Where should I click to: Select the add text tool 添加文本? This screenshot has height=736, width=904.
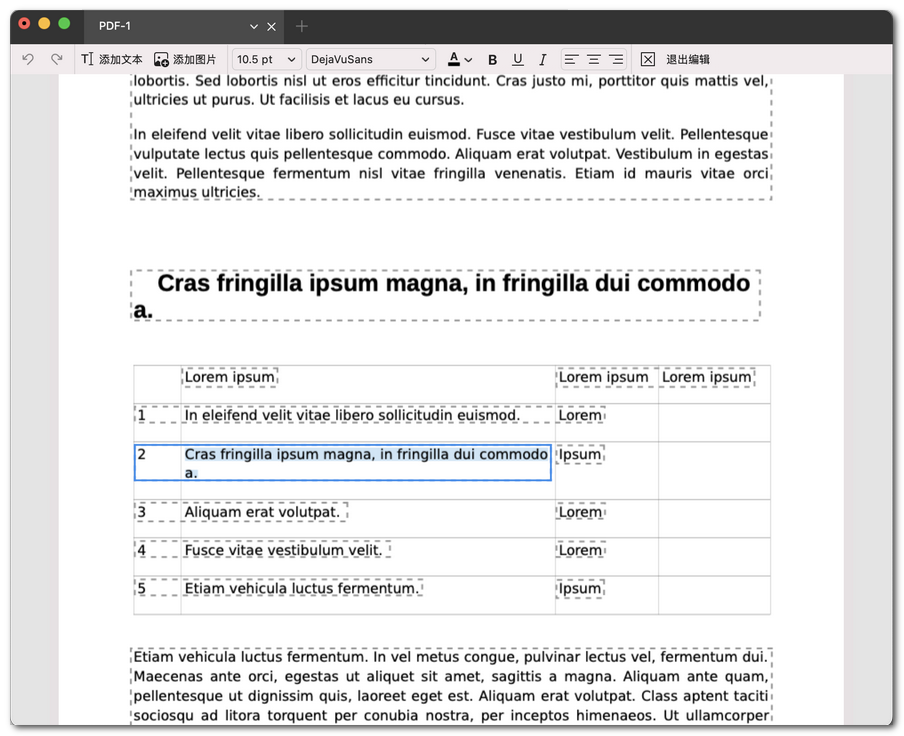coord(112,59)
